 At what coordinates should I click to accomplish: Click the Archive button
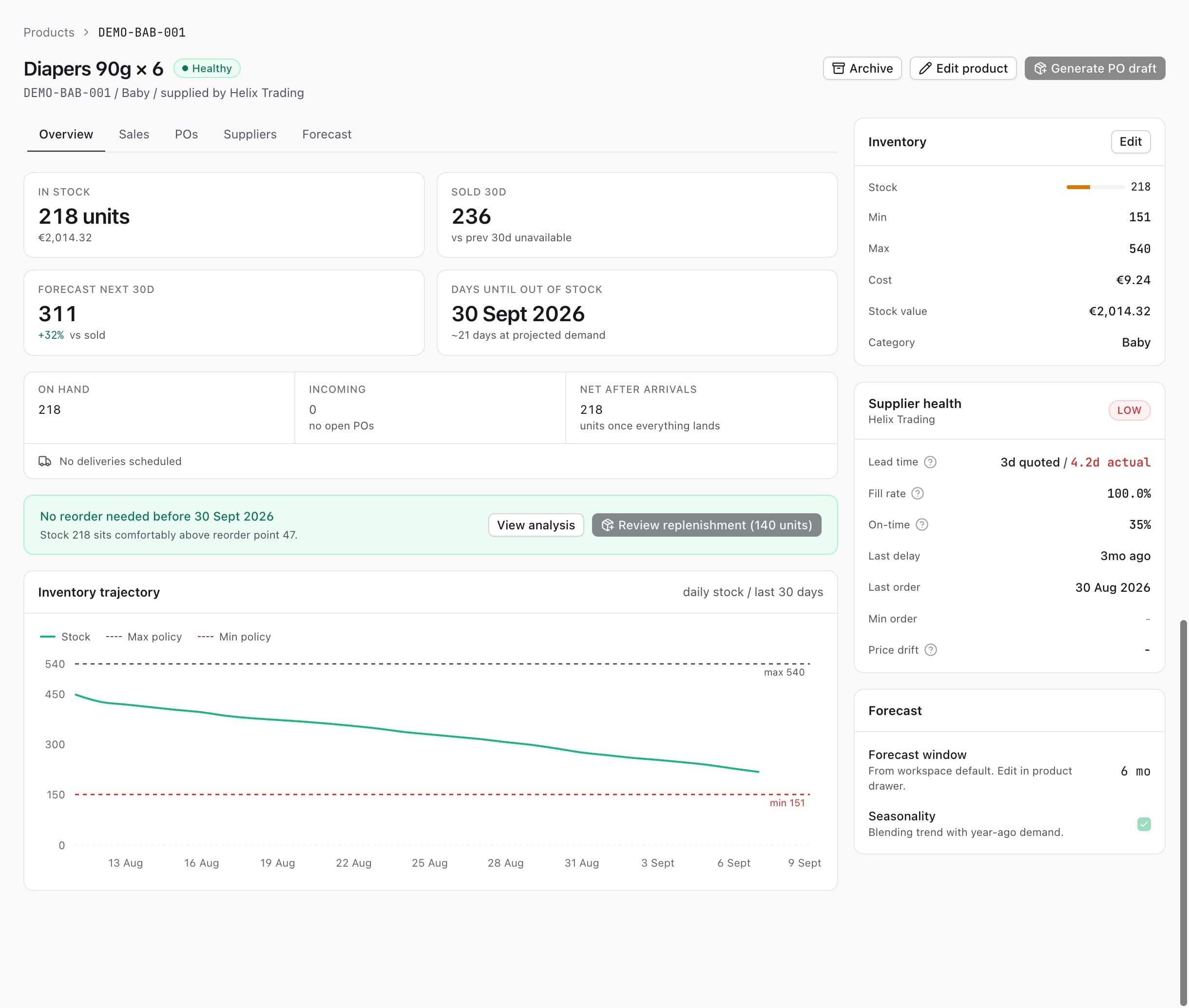[x=862, y=69]
